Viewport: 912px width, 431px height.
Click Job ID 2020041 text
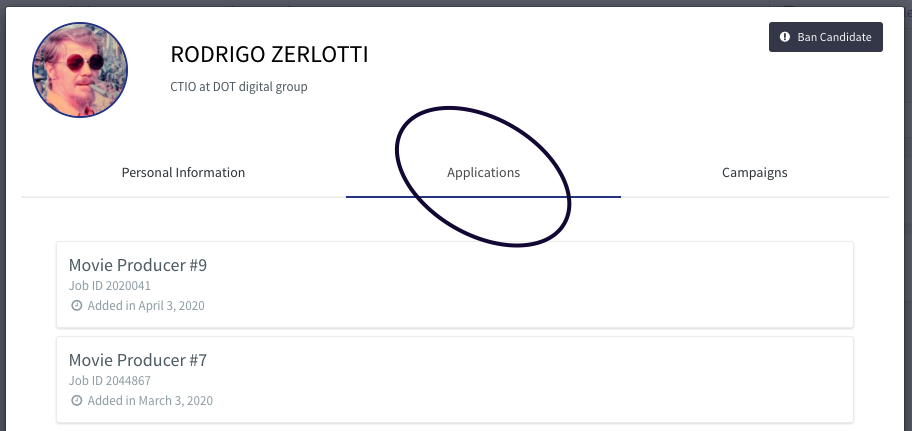pos(110,286)
